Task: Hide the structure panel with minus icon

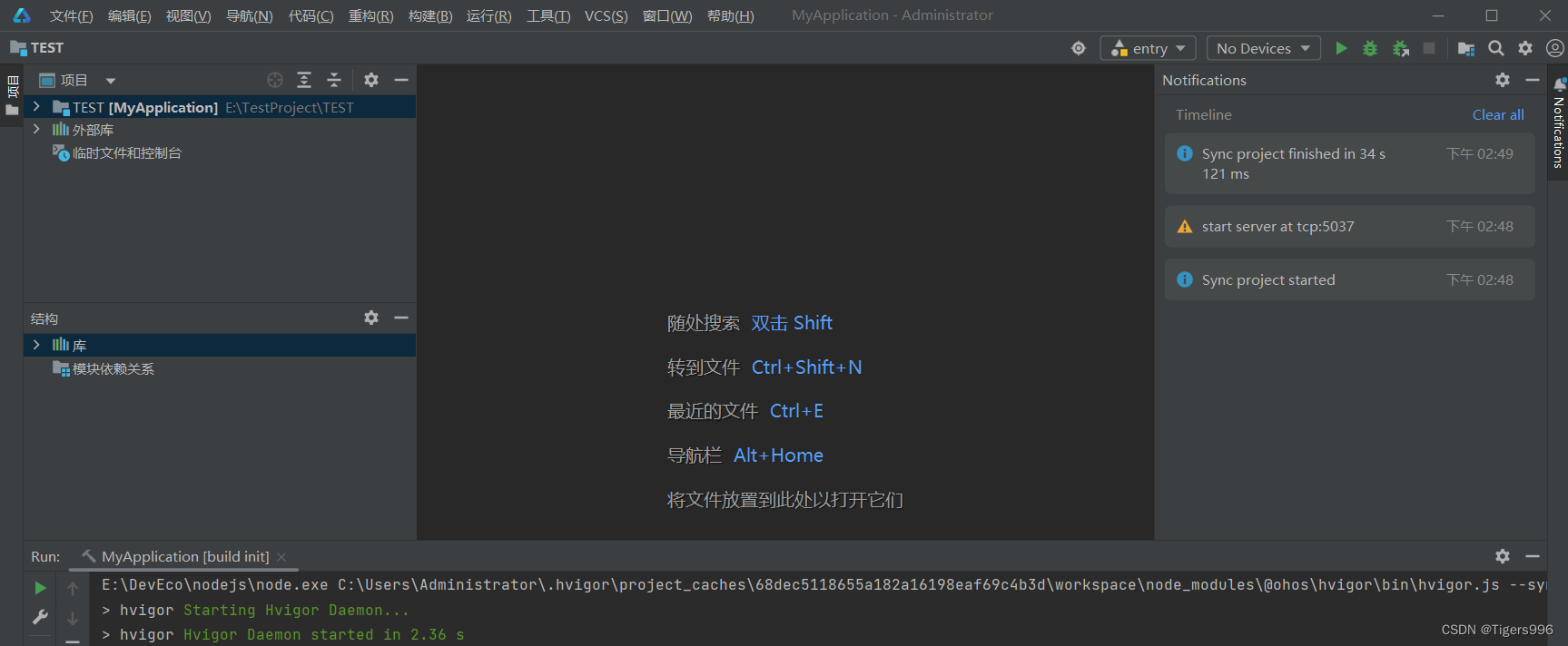Action: (x=401, y=318)
